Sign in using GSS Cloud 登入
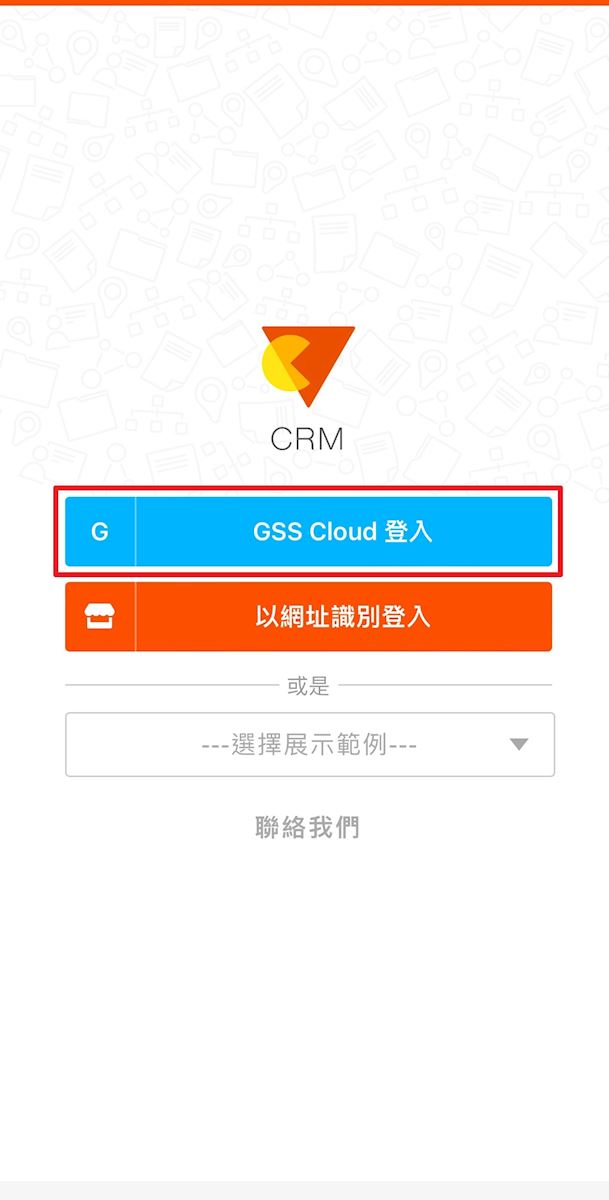The height and width of the screenshot is (1200, 609). 308,532
